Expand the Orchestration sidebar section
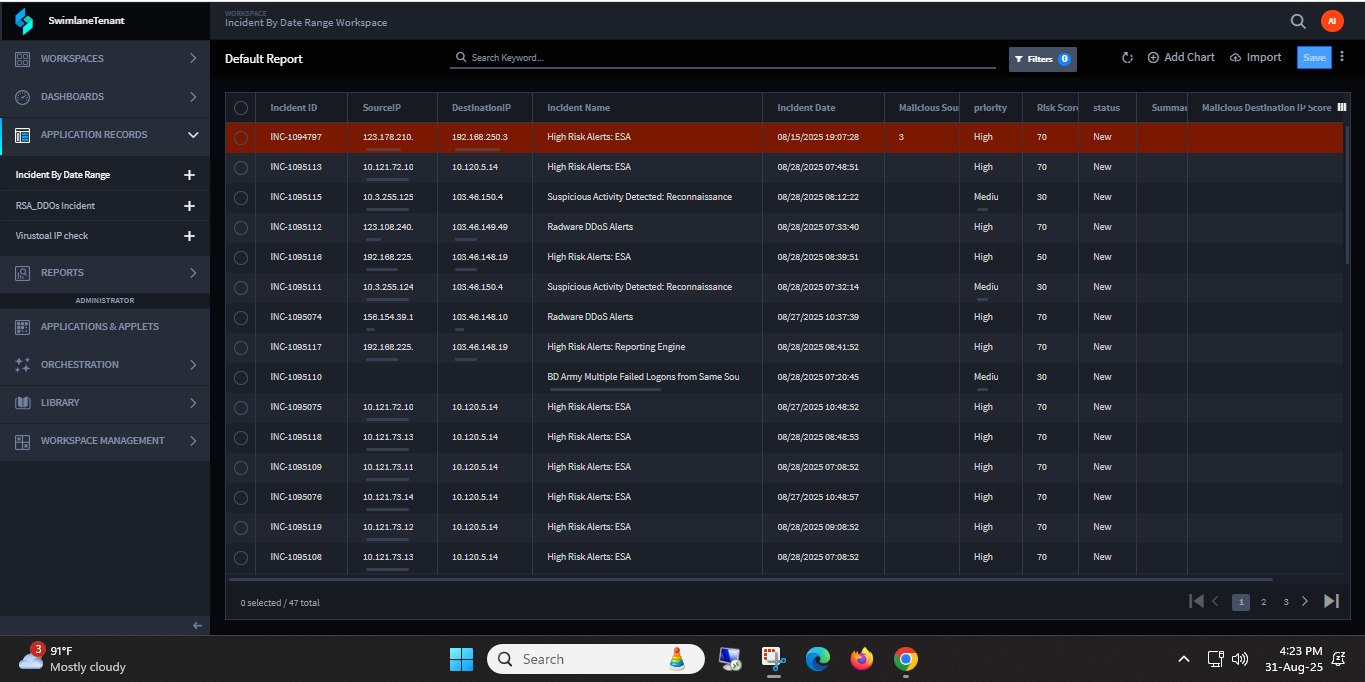Viewport: 1365px width, 682px height. point(105,365)
